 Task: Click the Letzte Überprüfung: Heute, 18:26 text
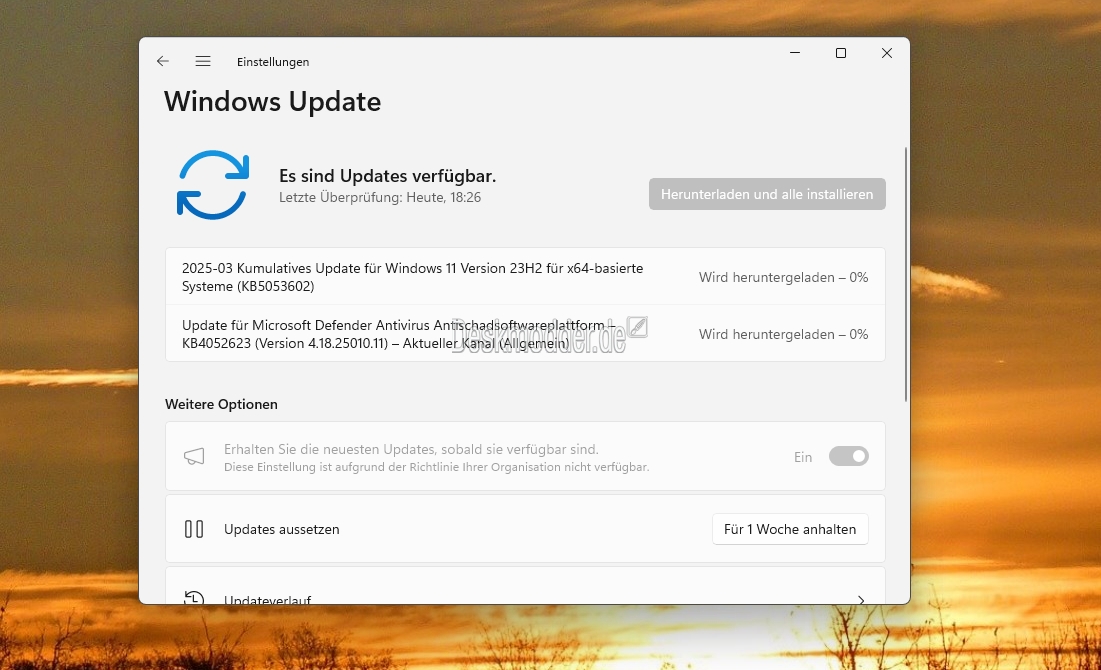tap(380, 197)
